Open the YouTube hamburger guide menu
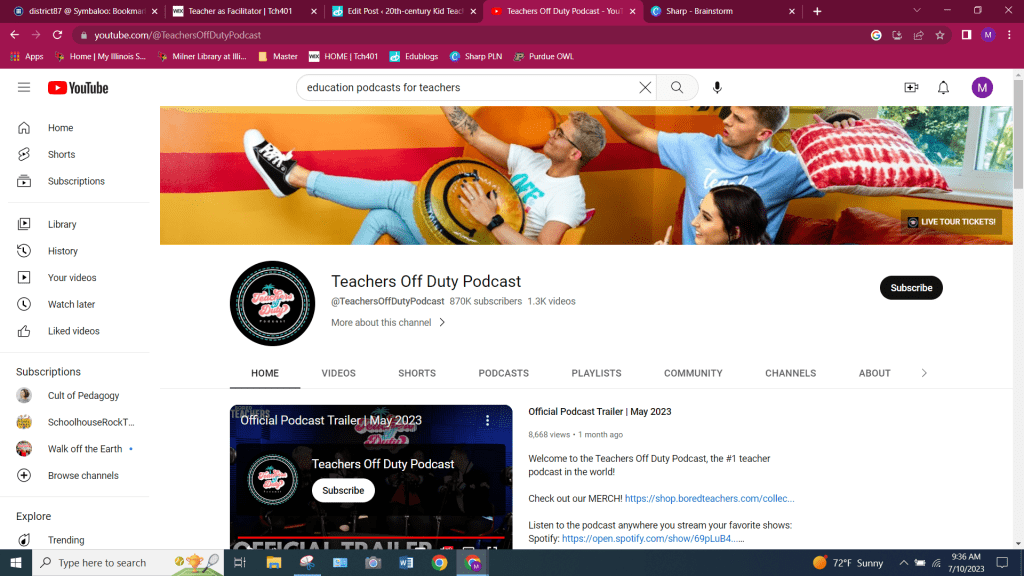 (x=24, y=88)
